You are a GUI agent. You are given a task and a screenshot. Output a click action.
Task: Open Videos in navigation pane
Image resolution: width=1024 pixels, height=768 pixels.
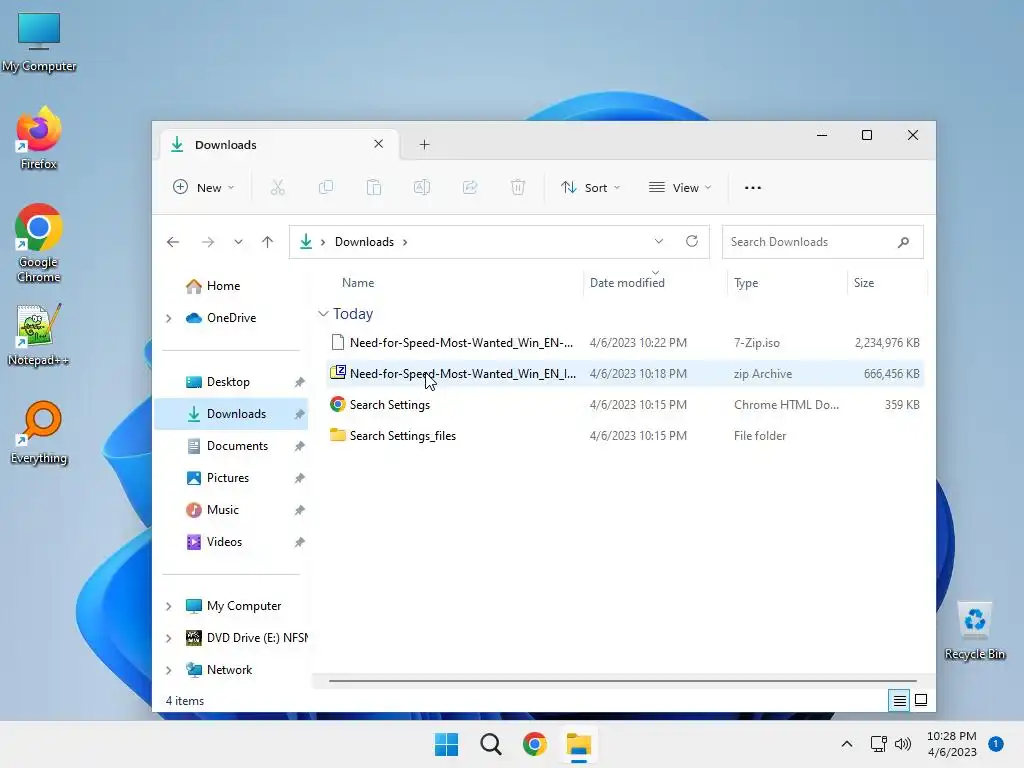[224, 542]
